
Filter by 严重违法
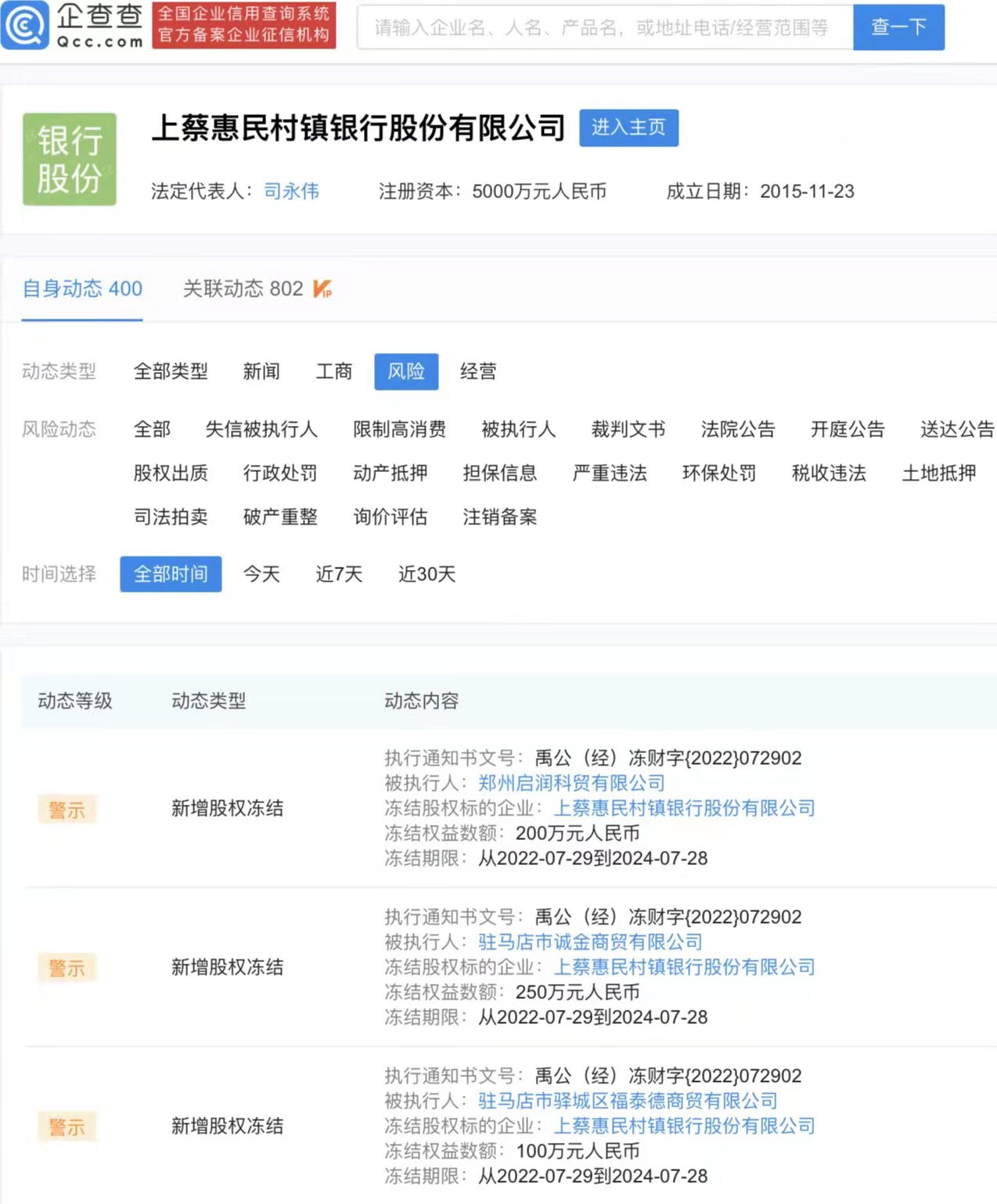tap(610, 473)
